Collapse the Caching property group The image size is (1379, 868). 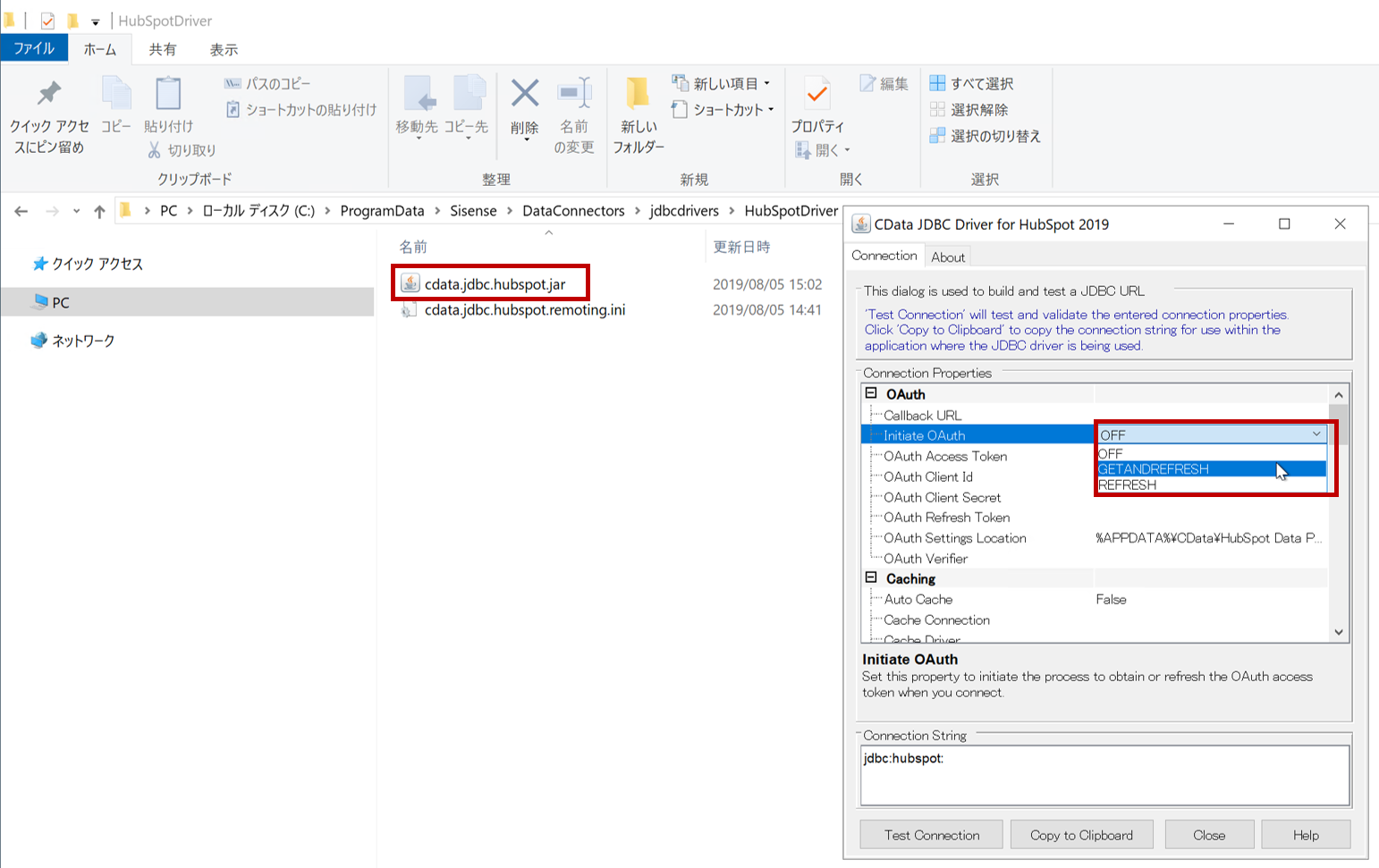coord(871,578)
